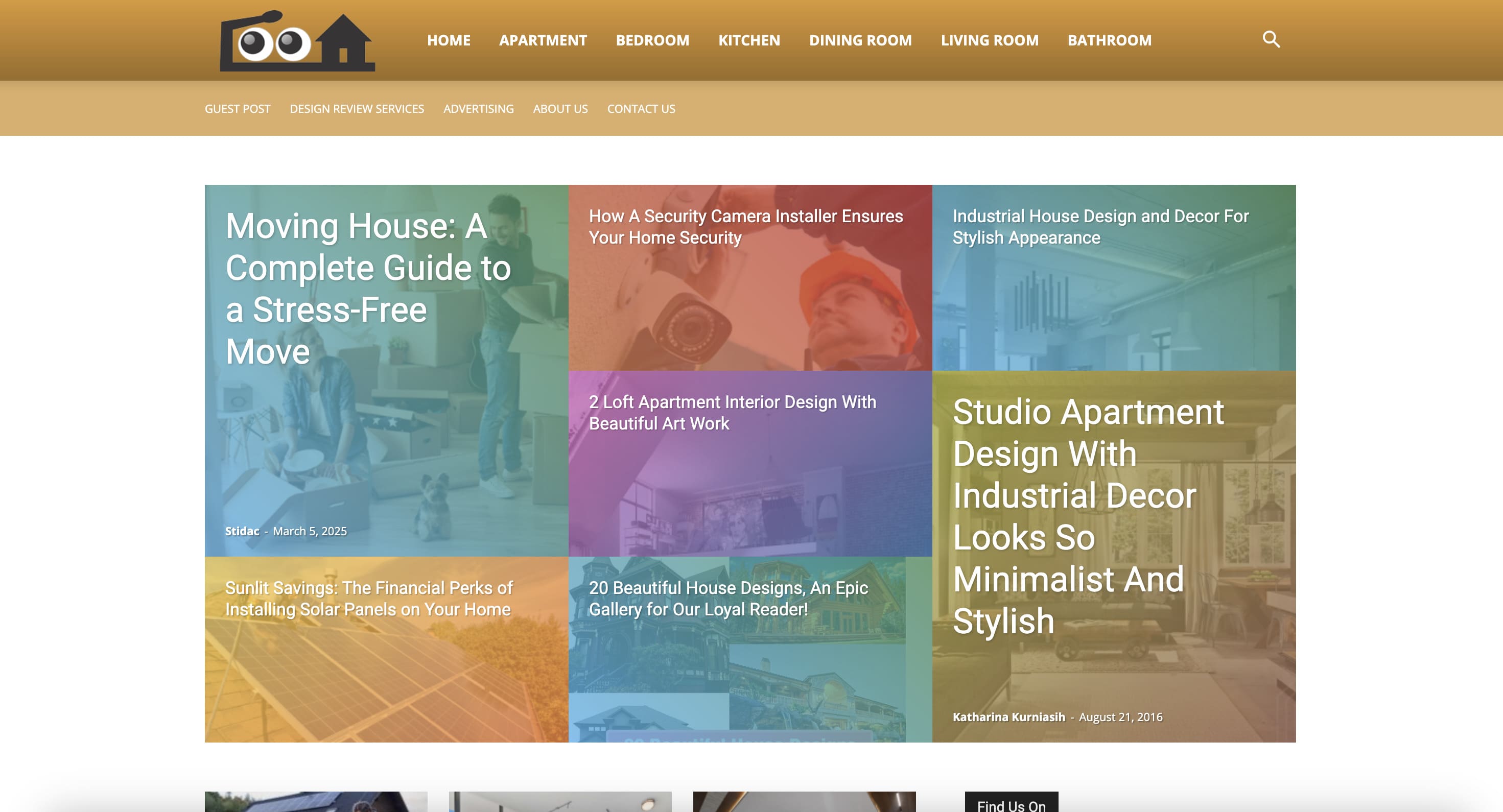Open the Home menu item

[x=448, y=40]
